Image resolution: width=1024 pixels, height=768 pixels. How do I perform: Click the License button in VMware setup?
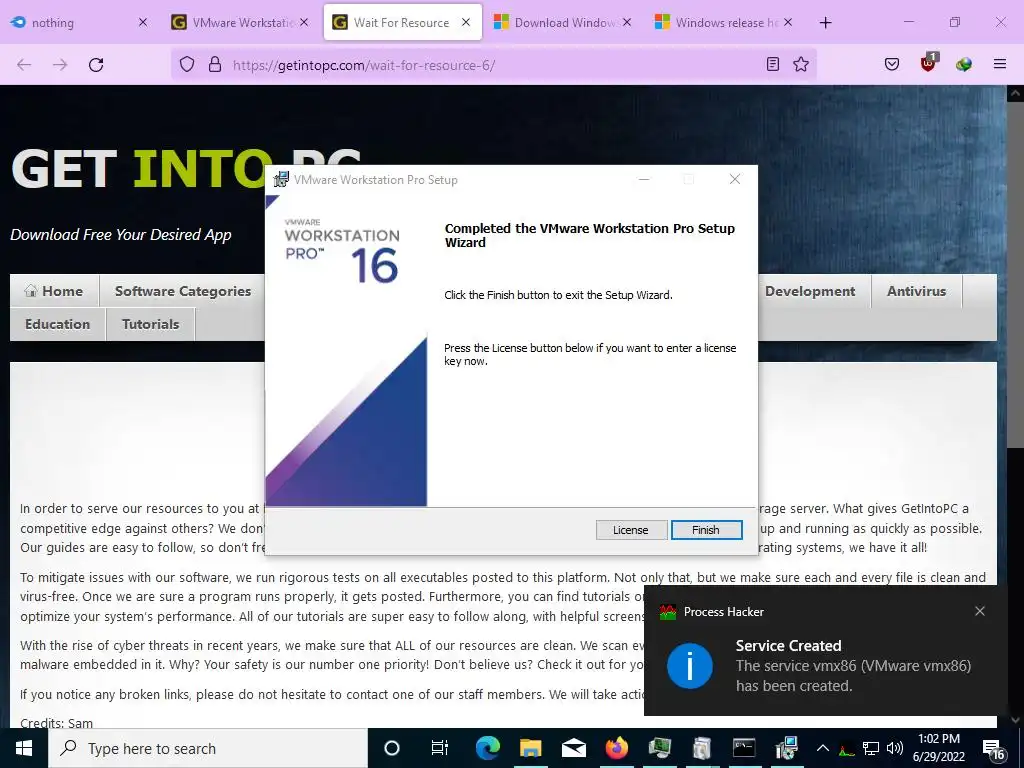630,530
